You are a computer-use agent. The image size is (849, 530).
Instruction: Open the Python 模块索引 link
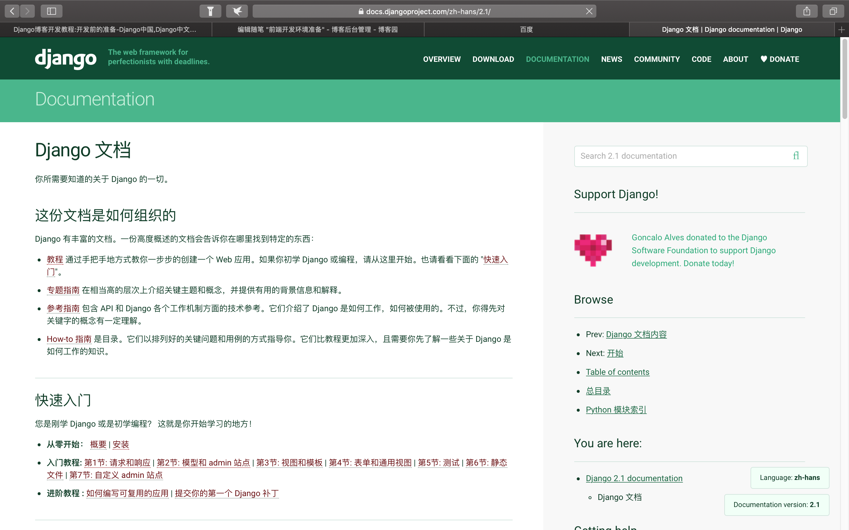pyautogui.click(x=616, y=410)
